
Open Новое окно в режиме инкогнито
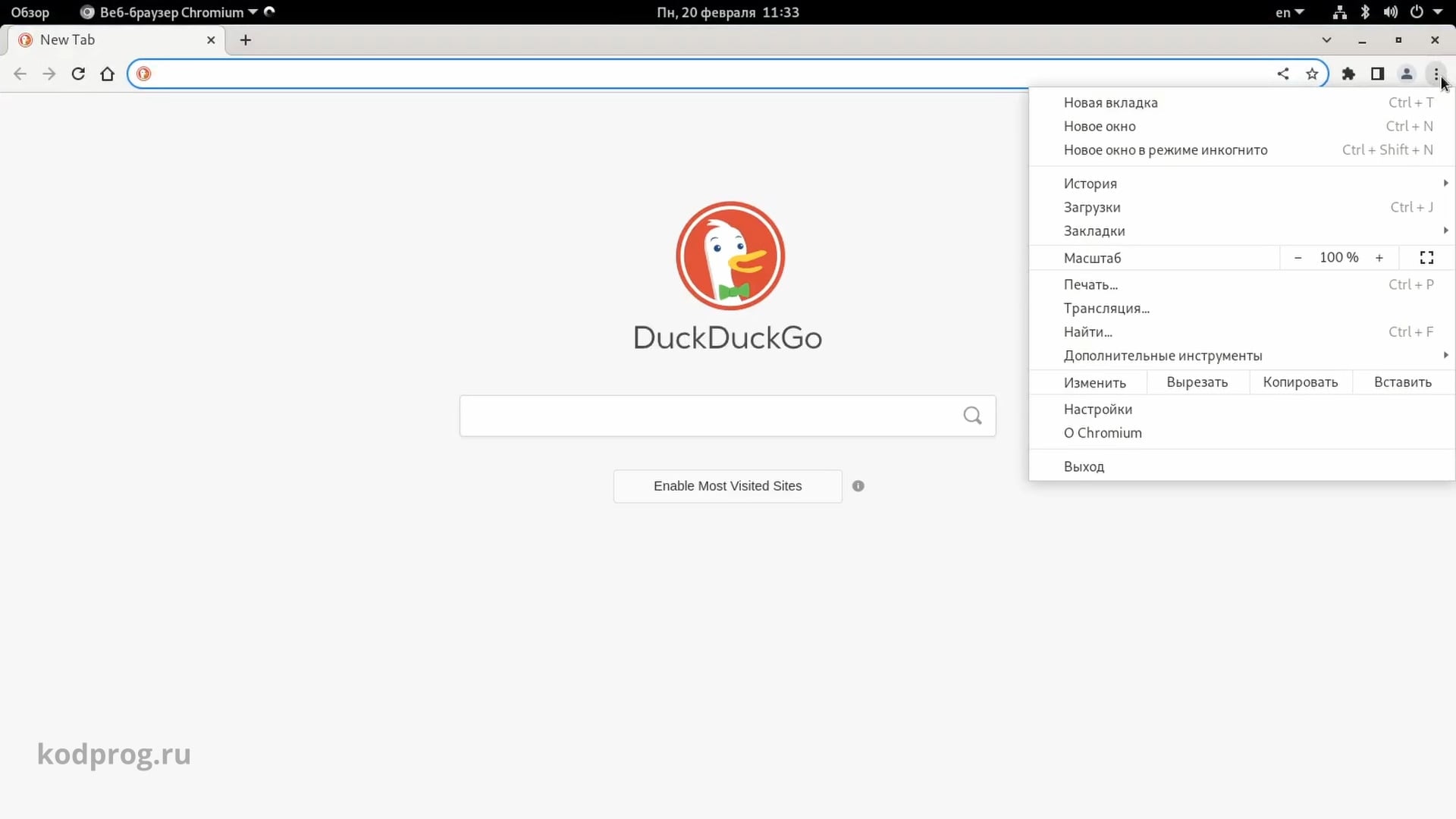click(x=1242, y=150)
